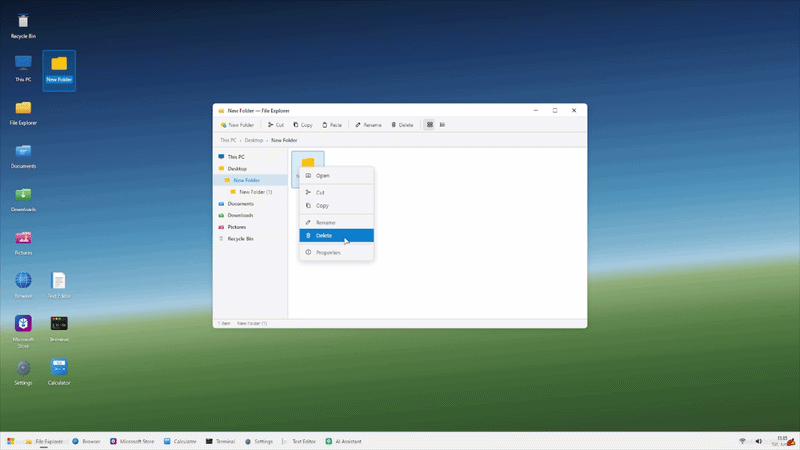Viewport: 800px width, 450px height.
Task: Click '1 item' in the status bar
Action: pyautogui.click(x=224, y=323)
